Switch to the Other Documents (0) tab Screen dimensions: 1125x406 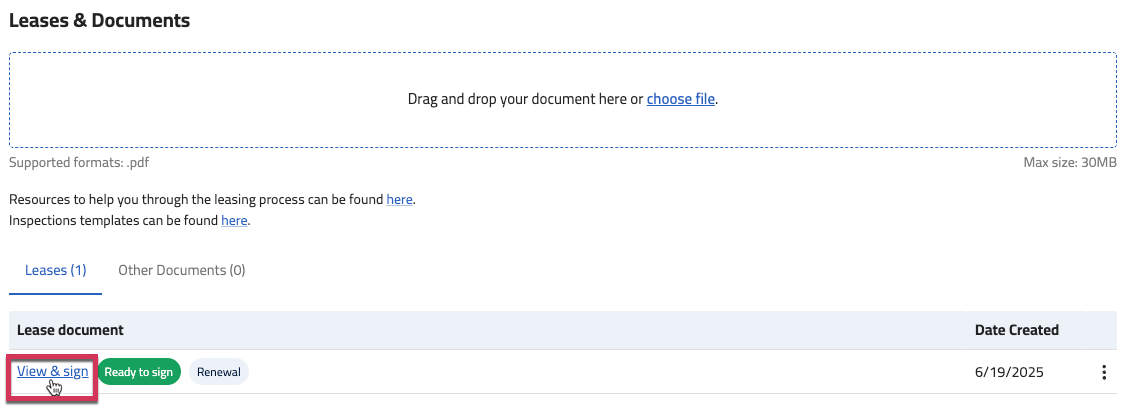coord(182,270)
